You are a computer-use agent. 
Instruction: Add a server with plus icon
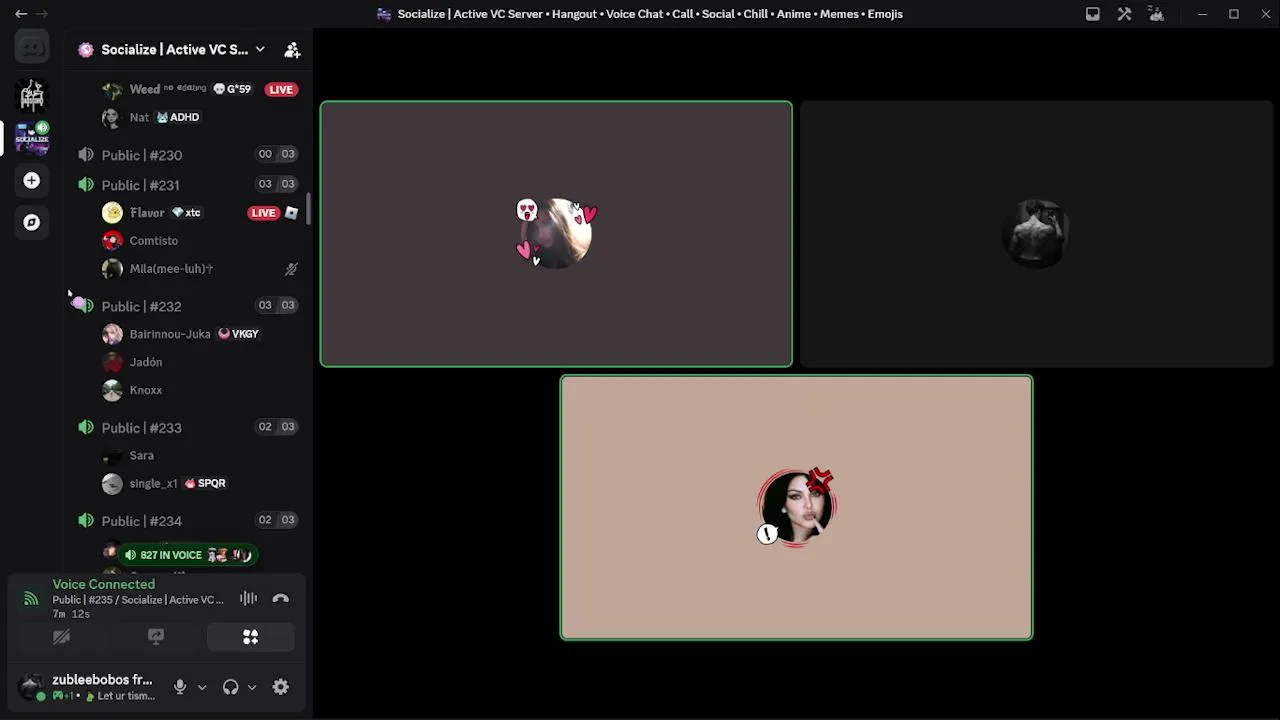click(x=32, y=181)
